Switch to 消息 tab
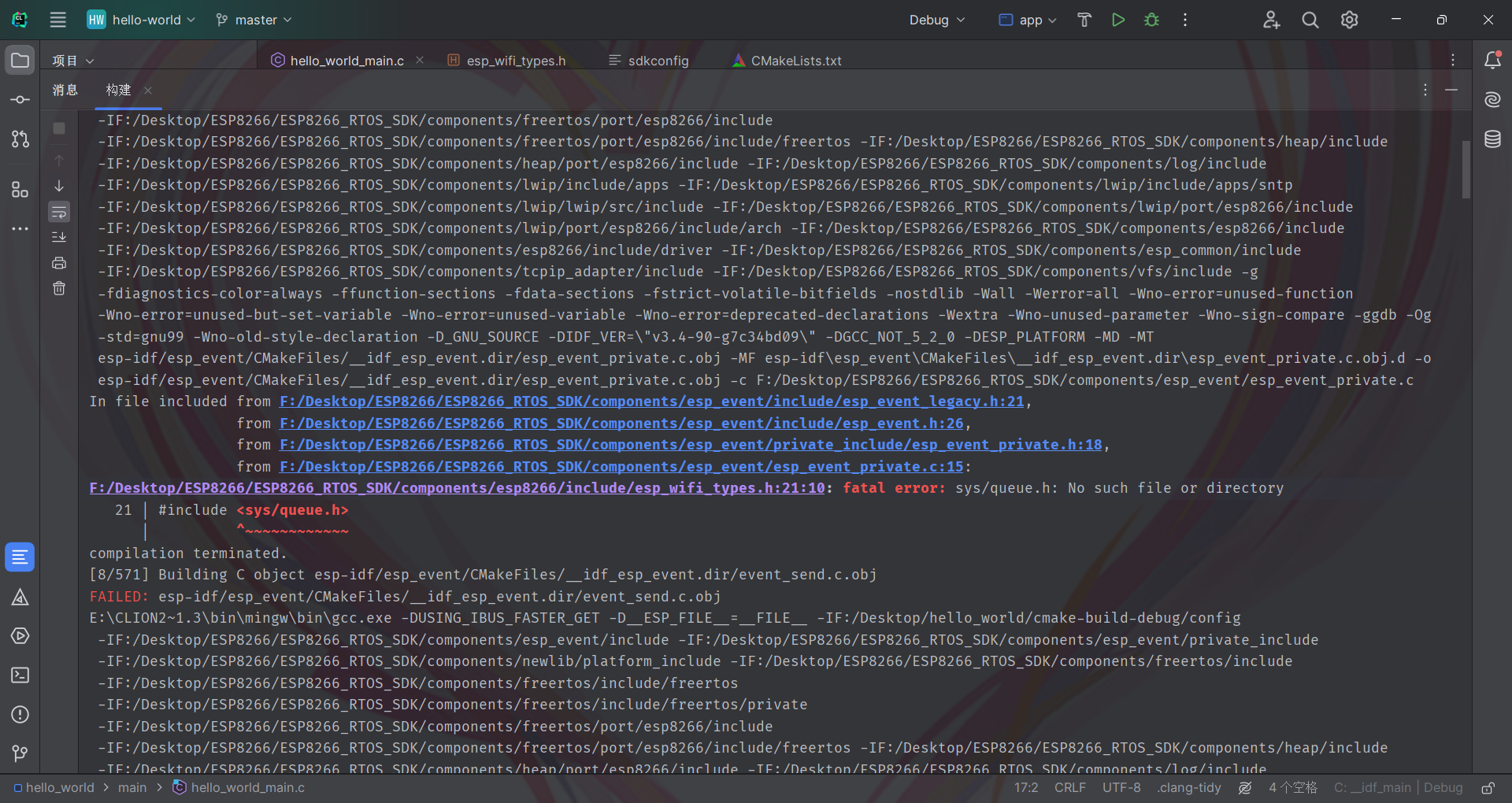Image resolution: width=1512 pixels, height=803 pixels. [65, 91]
